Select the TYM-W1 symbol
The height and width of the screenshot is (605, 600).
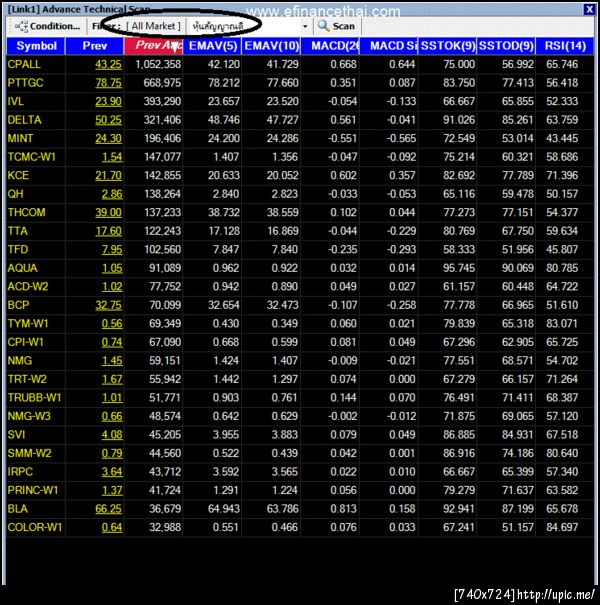click(28, 324)
